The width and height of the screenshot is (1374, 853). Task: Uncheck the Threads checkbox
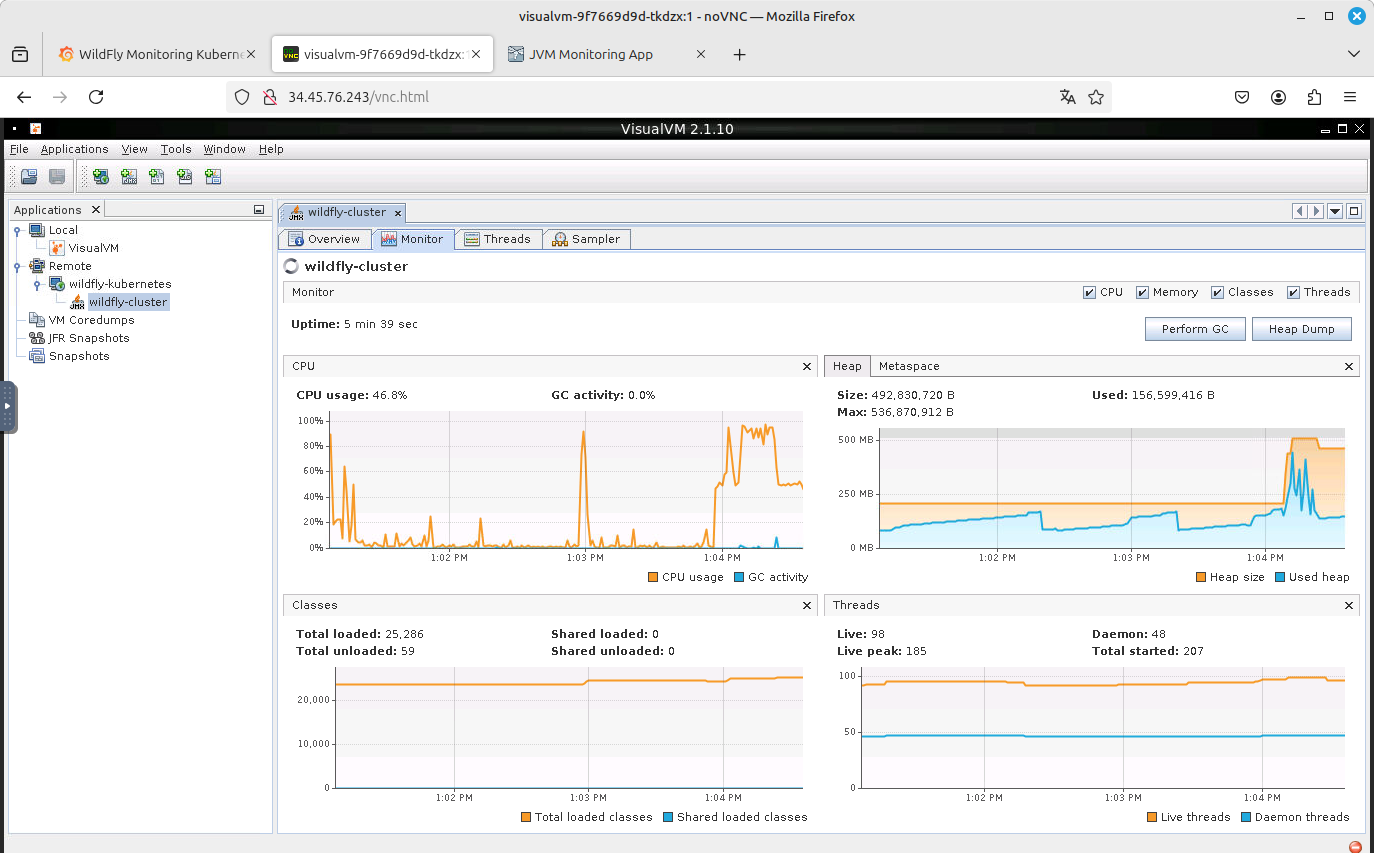(x=1294, y=293)
